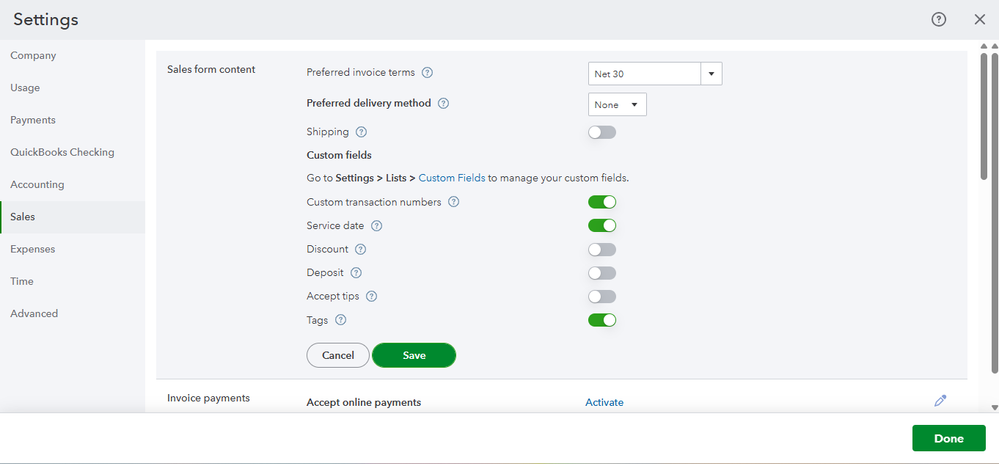The width and height of the screenshot is (999, 464).
Task: Click the pencil edit icon for Invoice payments
Action: pyautogui.click(x=940, y=401)
